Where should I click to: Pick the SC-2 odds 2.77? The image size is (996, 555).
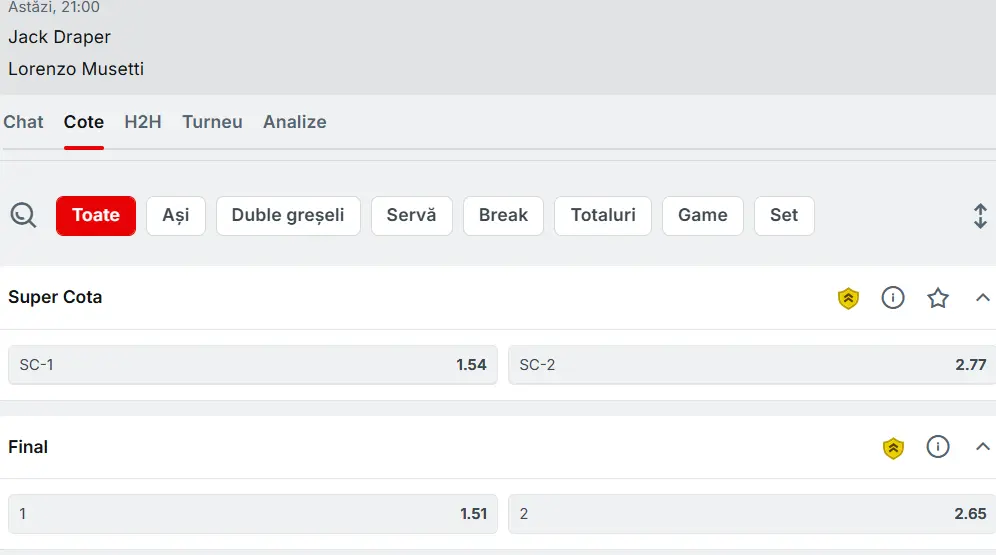point(752,365)
